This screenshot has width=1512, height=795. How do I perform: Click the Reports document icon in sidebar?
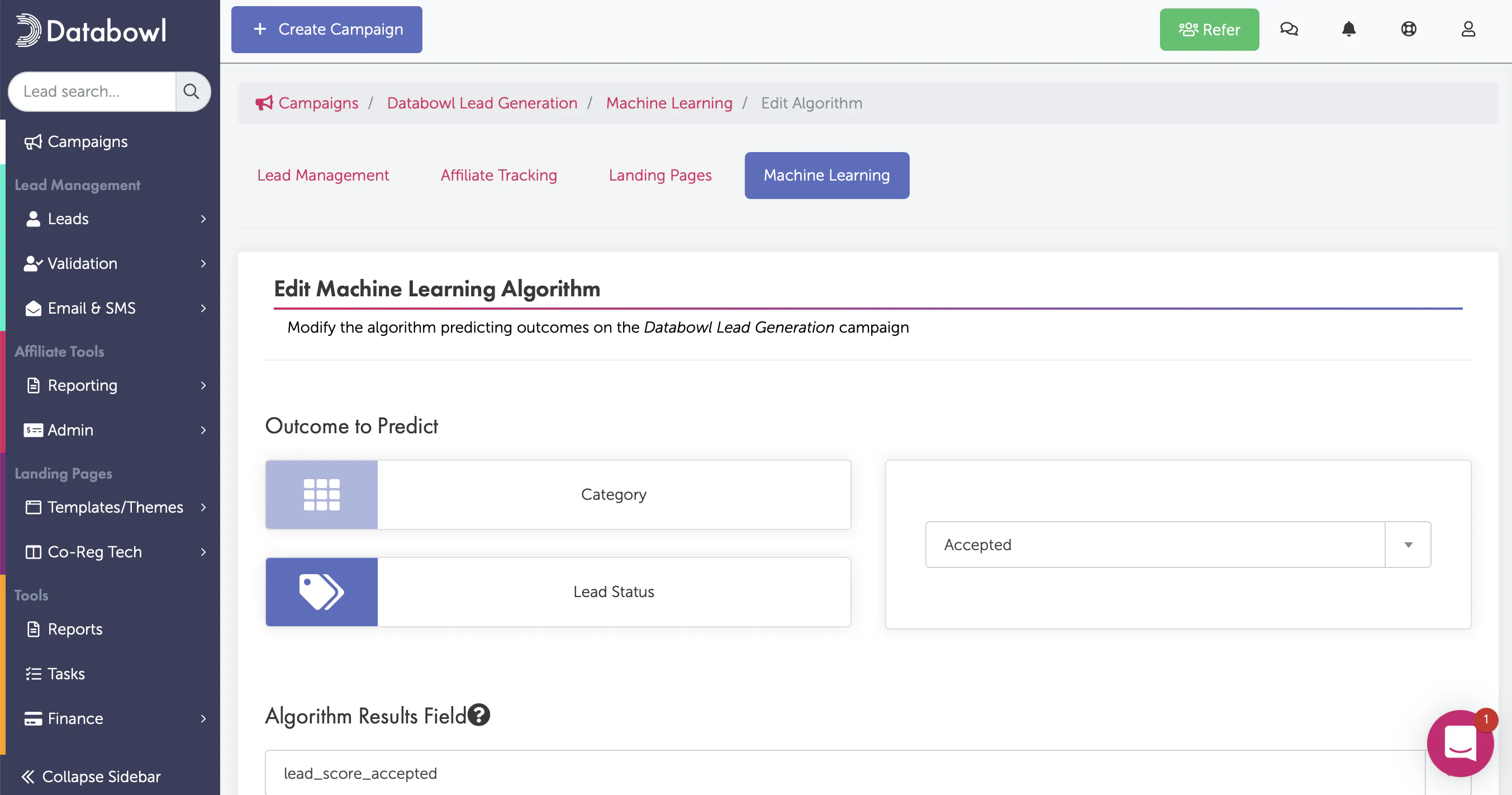[x=34, y=629]
